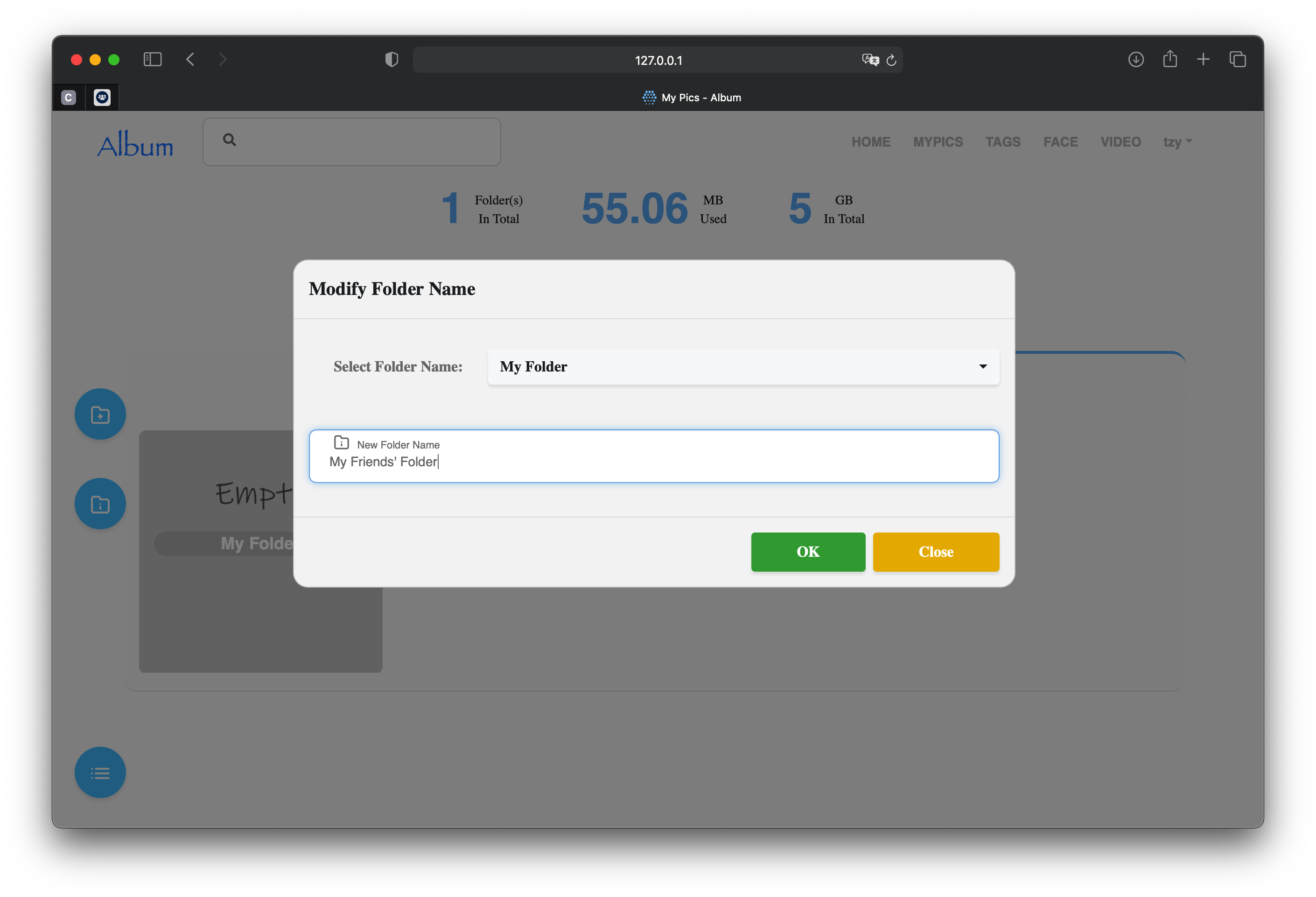The height and width of the screenshot is (897, 1316).
Task: Switch to the pinned paw icon tab
Action: pyautogui.click(x=102, y=98)
